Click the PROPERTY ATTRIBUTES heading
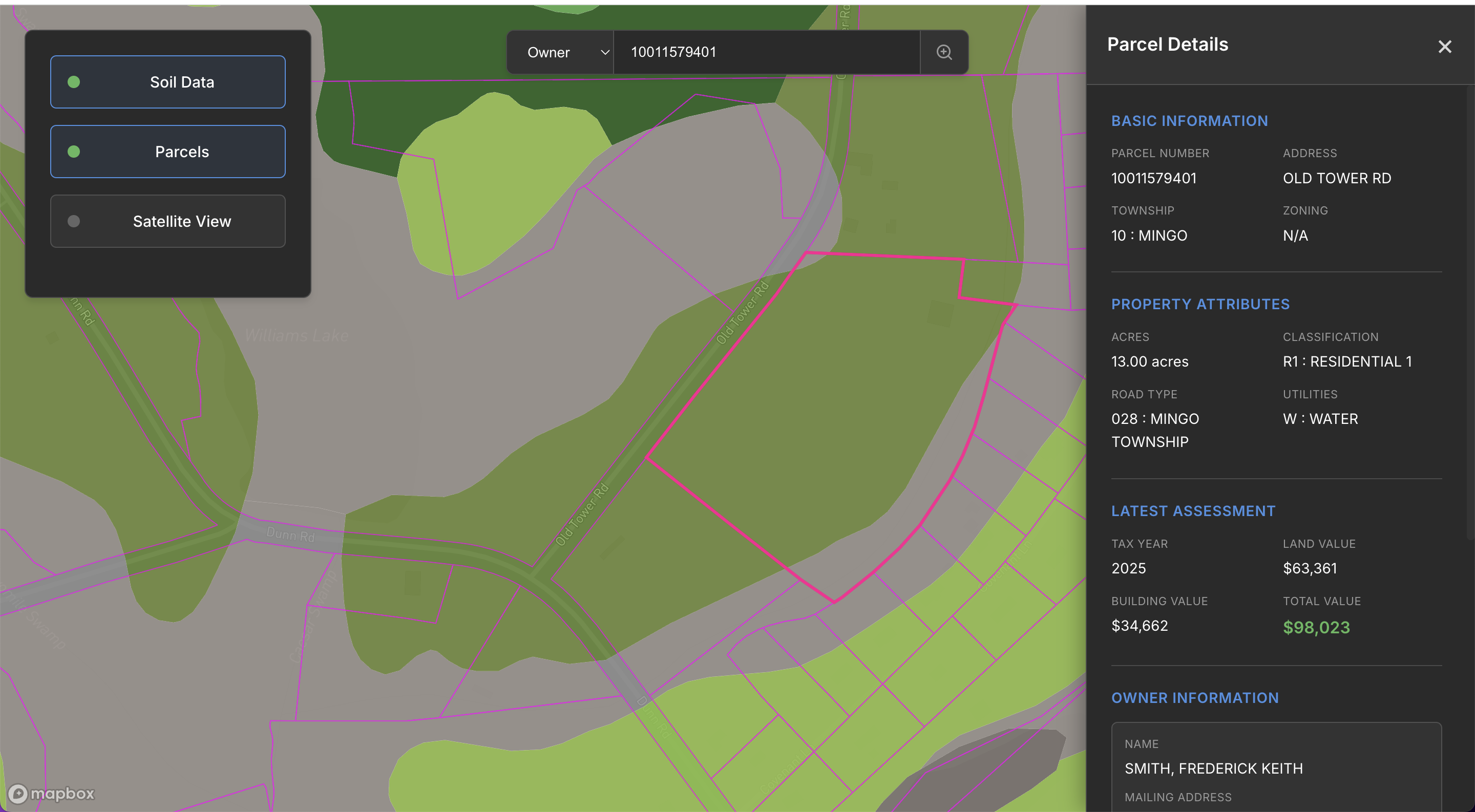Image resolution: width=1475 pixels, height=812 pixels. [1200, 304]
